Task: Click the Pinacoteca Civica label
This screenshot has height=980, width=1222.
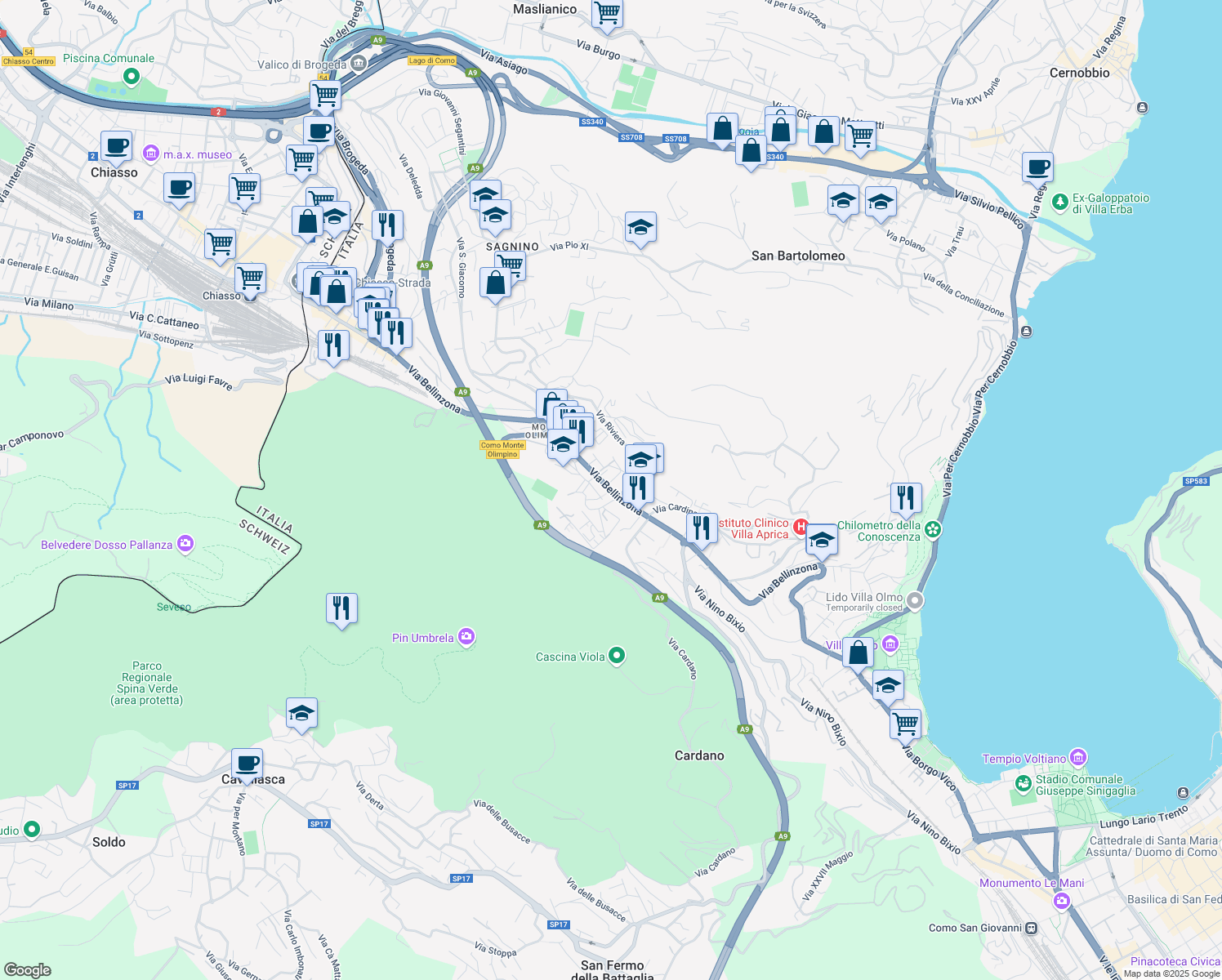Action: pyautogui.click(x=1175, y=961)
